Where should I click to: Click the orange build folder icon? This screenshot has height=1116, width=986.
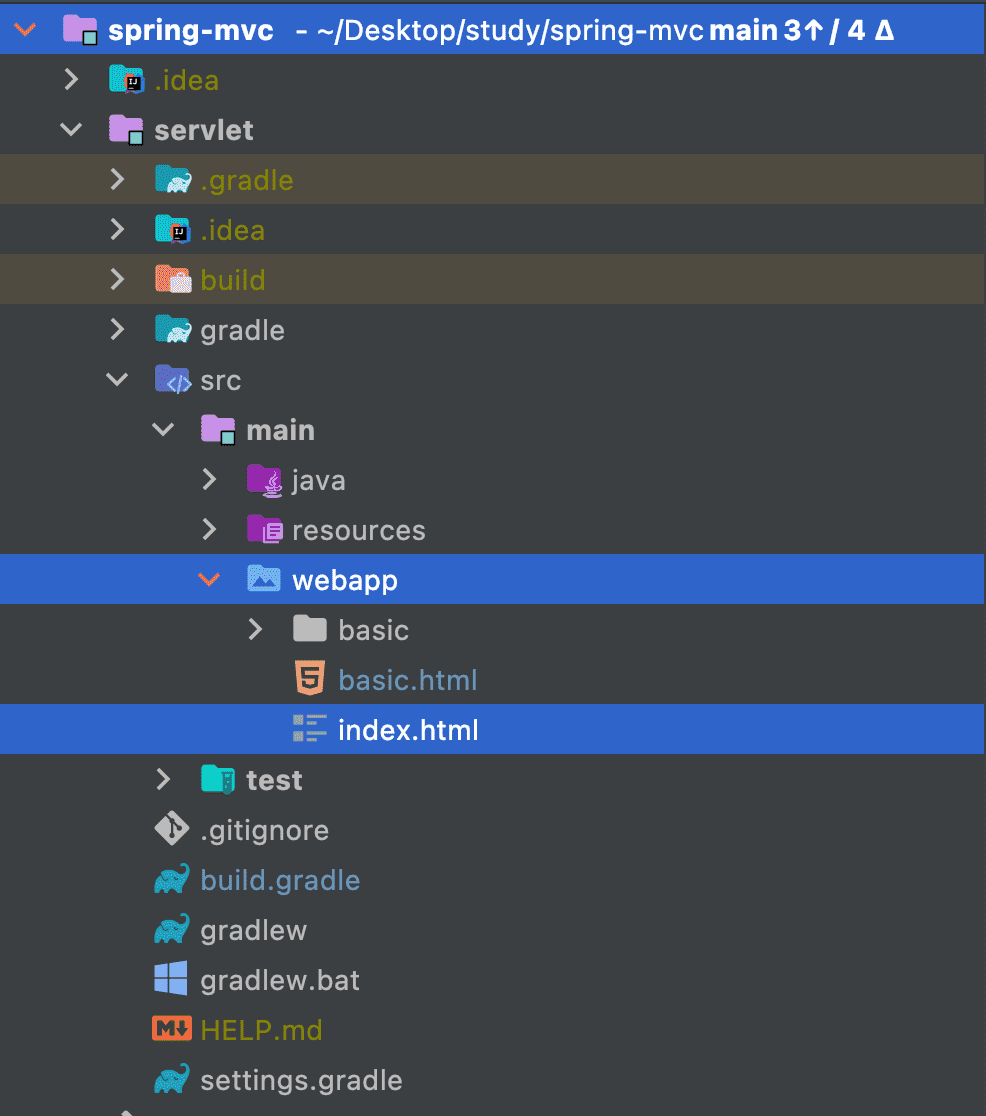coord(173,279)
